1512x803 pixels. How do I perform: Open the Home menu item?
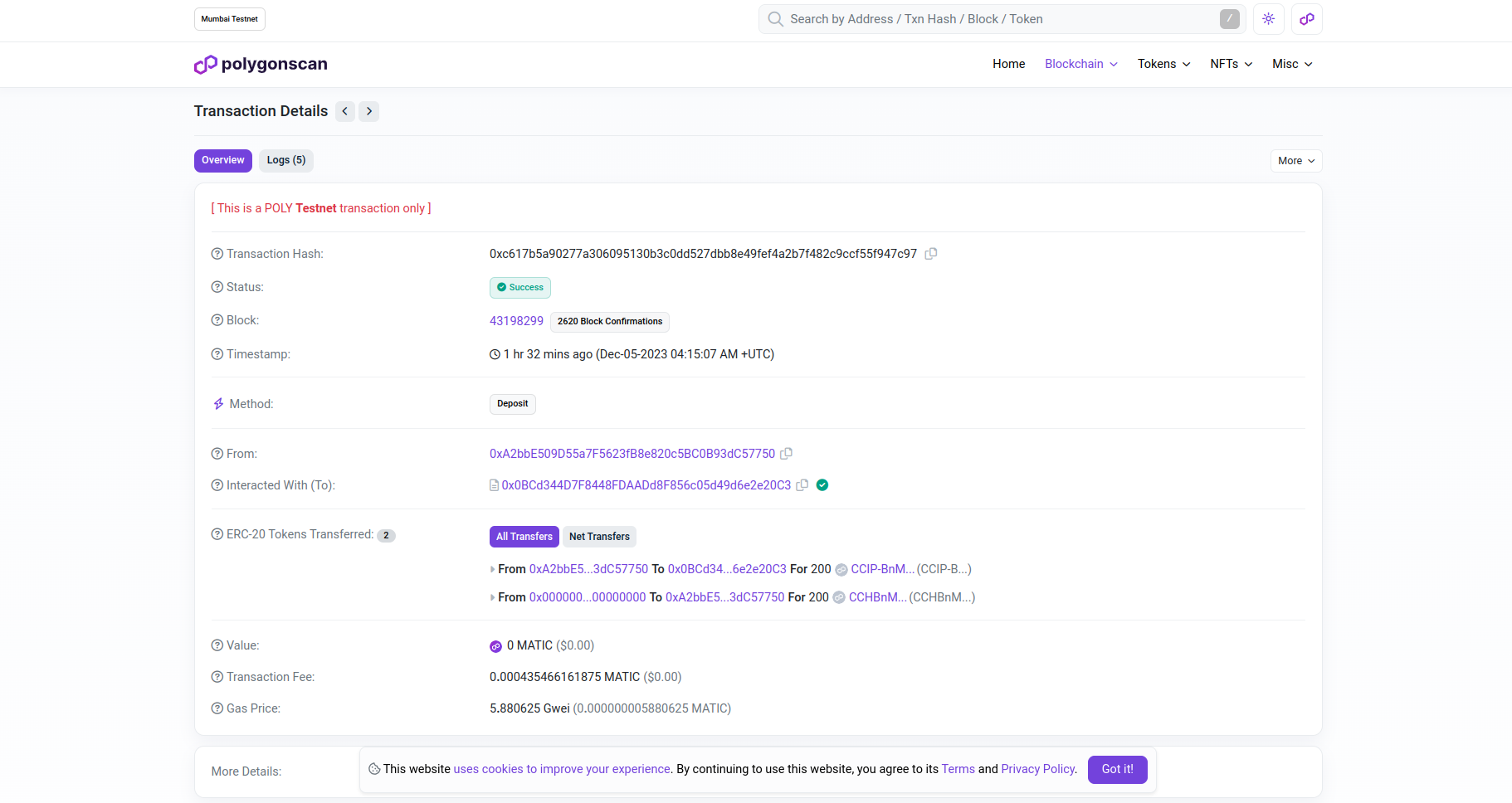[x=1009, y=64]
